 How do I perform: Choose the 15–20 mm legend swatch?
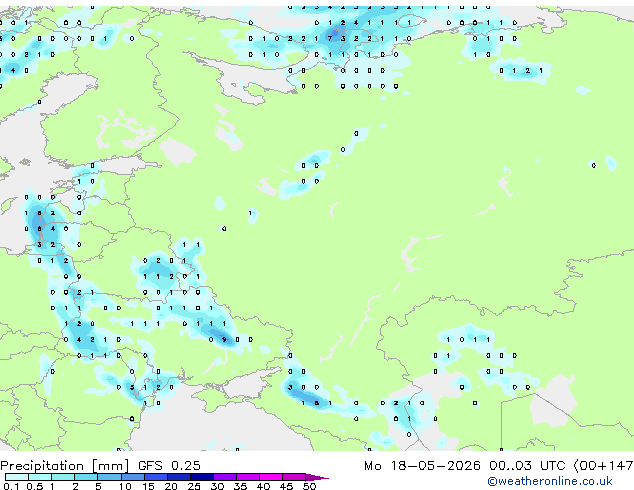[x=155, y=477]
